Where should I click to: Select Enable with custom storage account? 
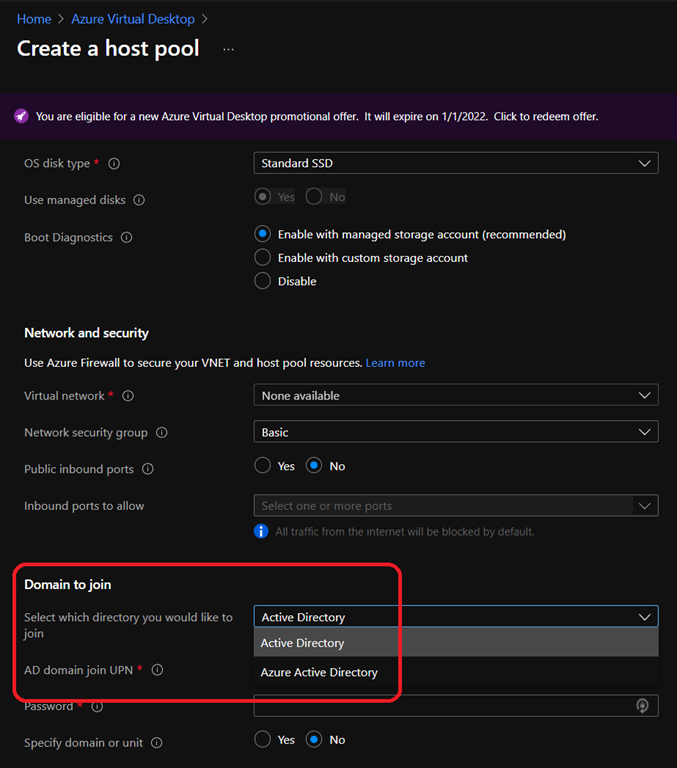click(263, 258)
